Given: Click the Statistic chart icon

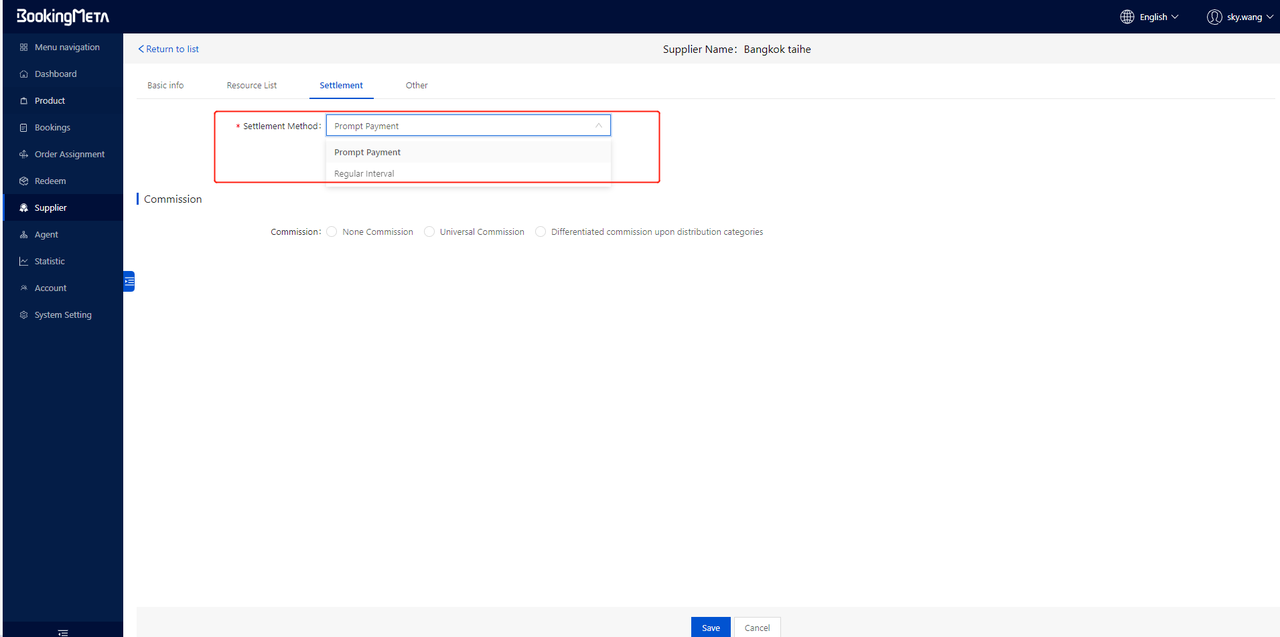Looking at the screenshot, I should point(23,261).
